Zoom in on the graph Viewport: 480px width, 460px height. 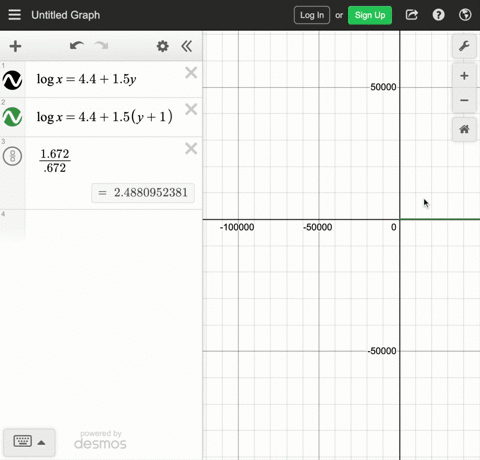point(464,76)
